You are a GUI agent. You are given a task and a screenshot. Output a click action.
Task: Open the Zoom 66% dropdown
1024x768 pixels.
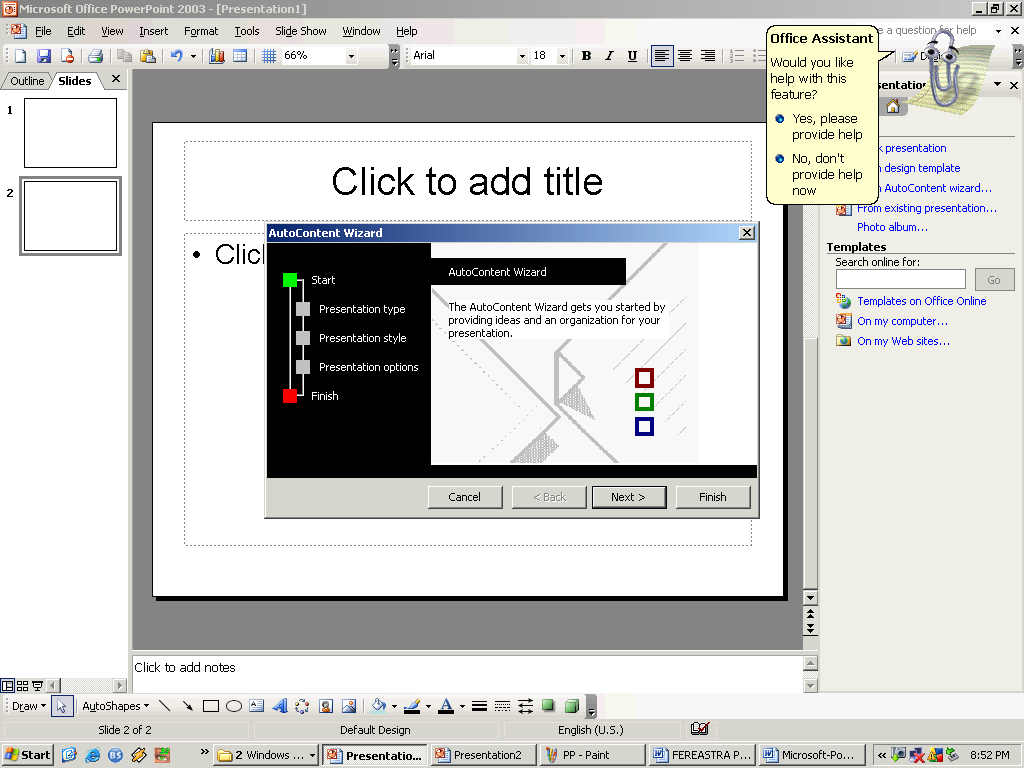point(351,56)
